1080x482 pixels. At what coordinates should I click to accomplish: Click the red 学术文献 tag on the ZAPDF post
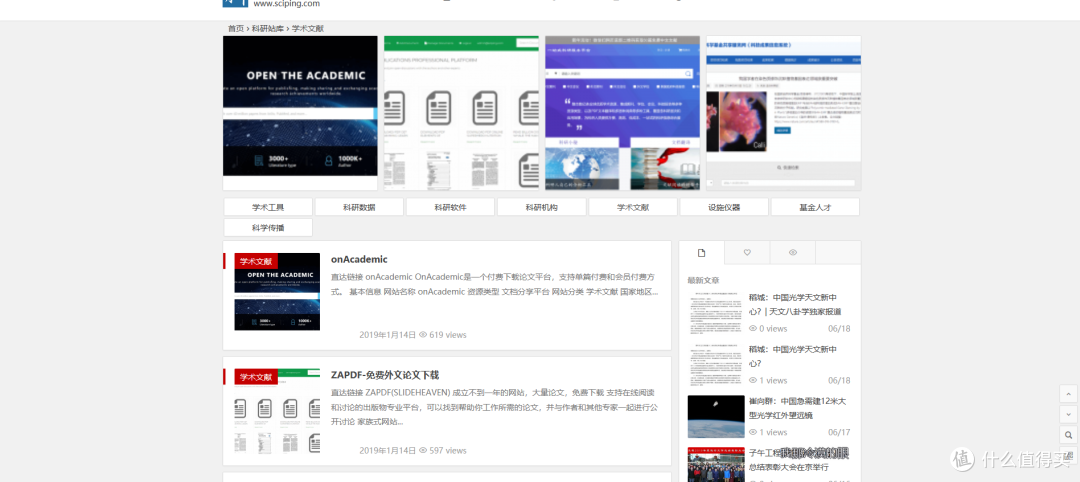[256, 377]
